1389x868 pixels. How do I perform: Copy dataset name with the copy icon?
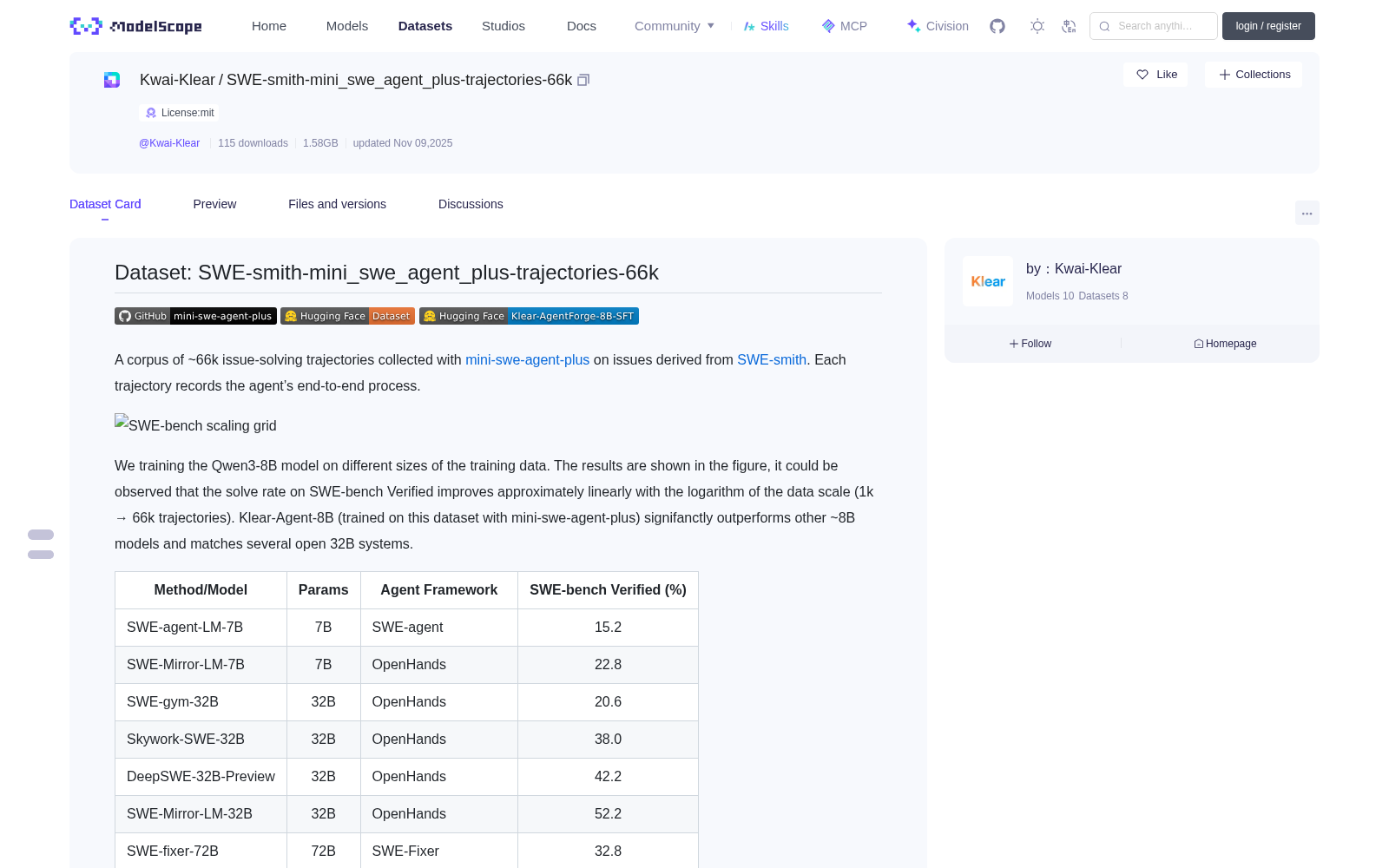583,80
